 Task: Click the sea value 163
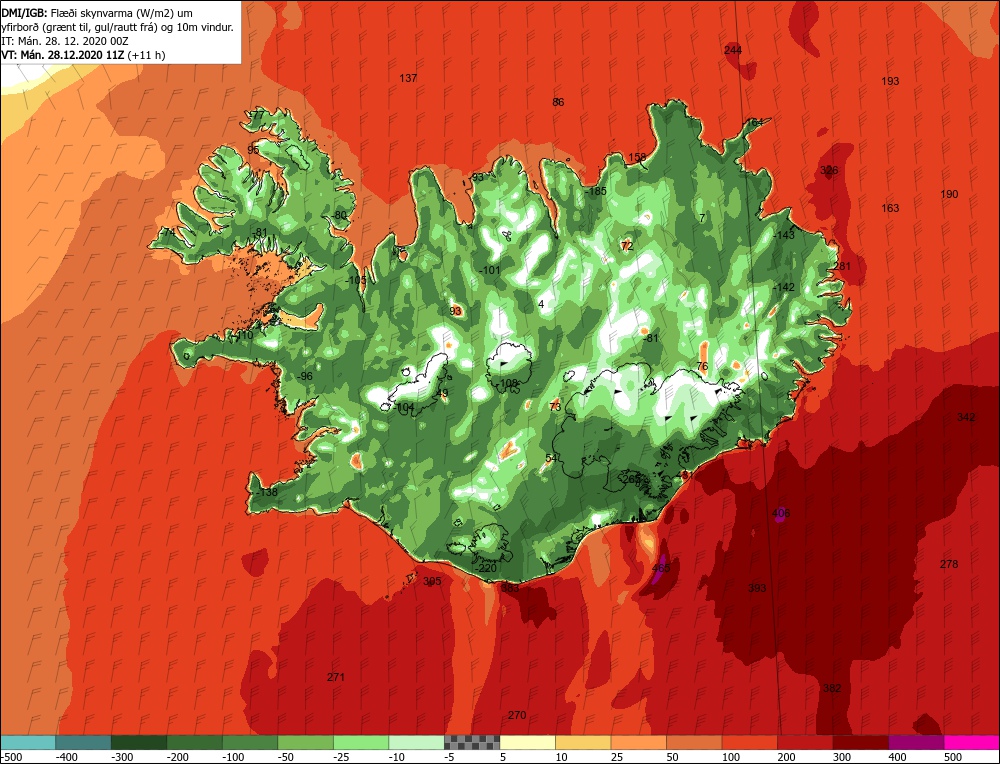(x=890, y=208)
